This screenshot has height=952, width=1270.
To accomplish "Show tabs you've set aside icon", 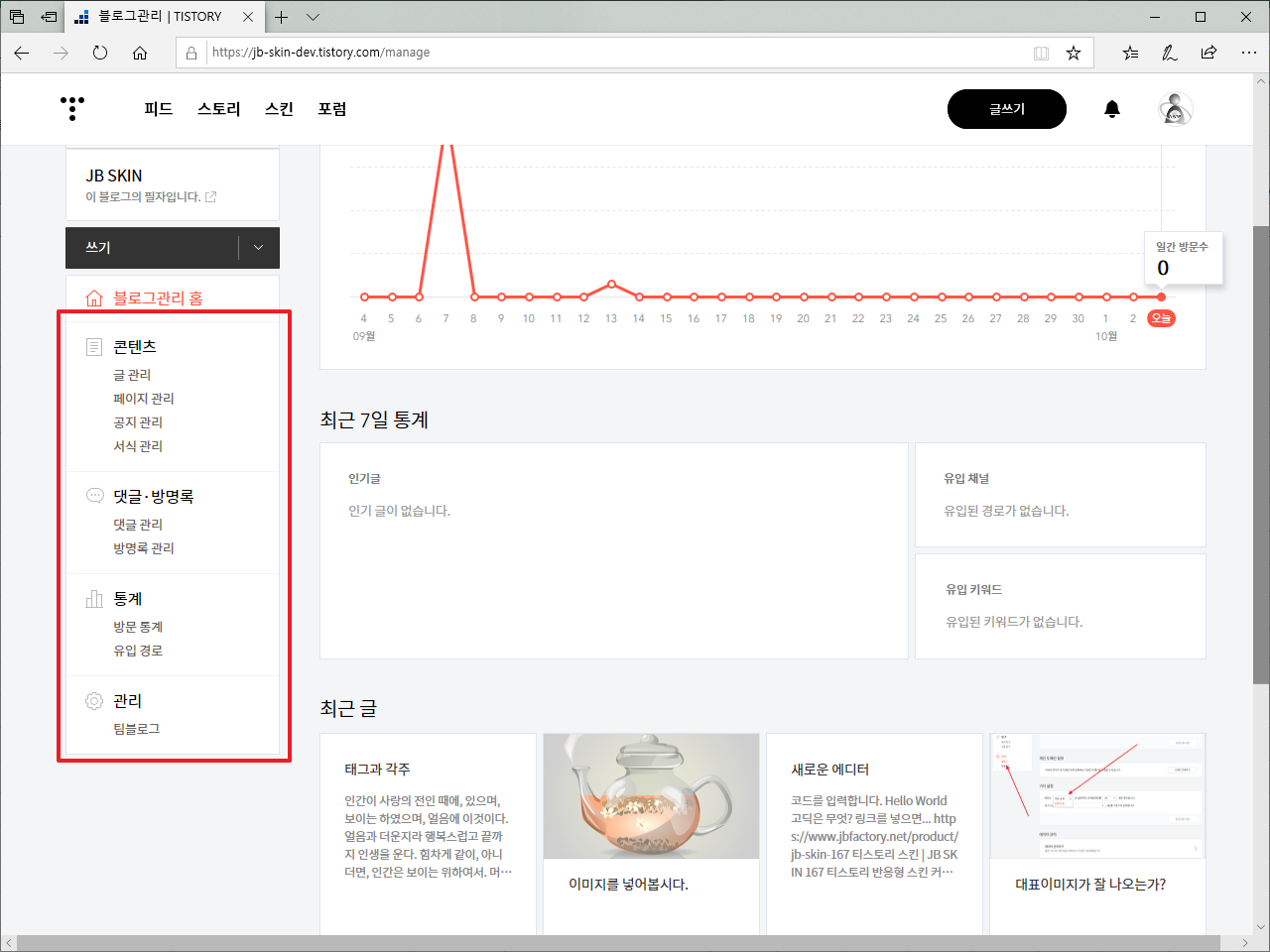I will (x=17, y=17).
